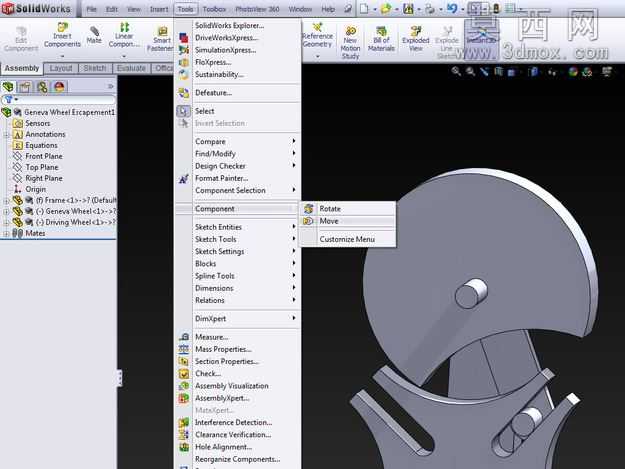Open Reference Geometry tool
The width and height of the screenshot is (625, 469).
[x=317, y=27]
